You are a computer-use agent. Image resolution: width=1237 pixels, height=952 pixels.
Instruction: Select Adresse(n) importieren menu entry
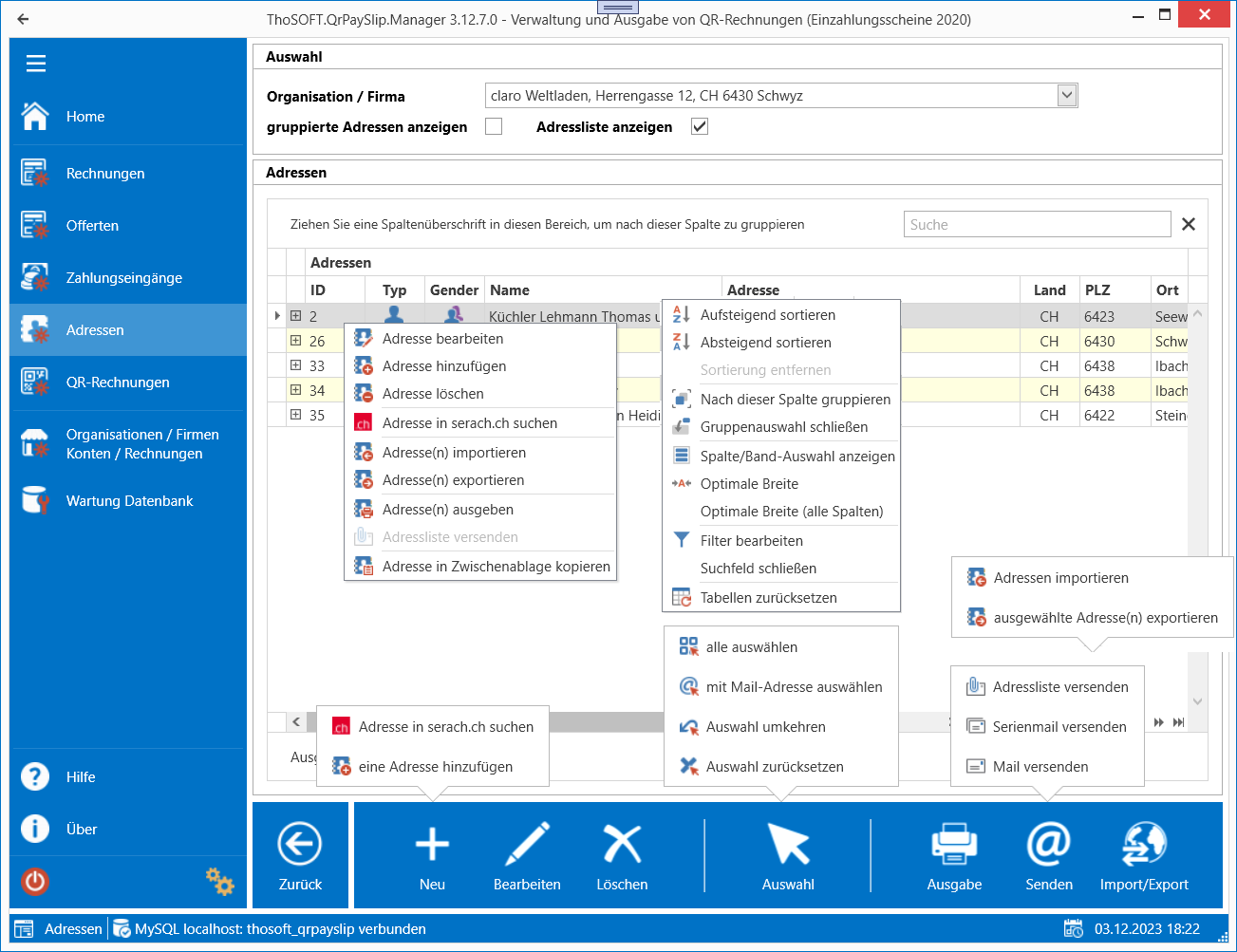[480, 453]
